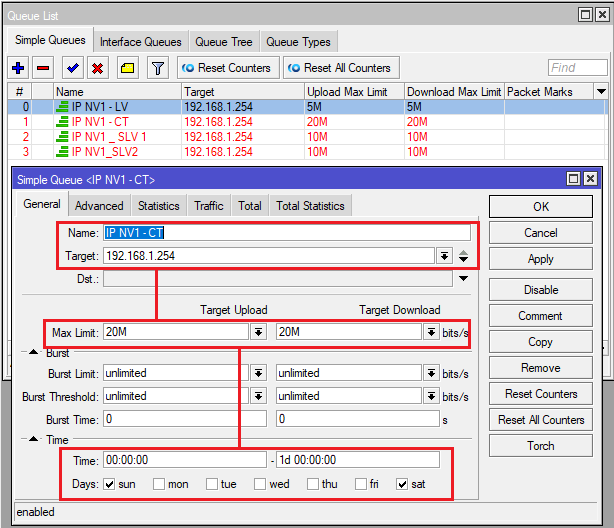
Task: Click the Name input field
Action: (286, 232)
